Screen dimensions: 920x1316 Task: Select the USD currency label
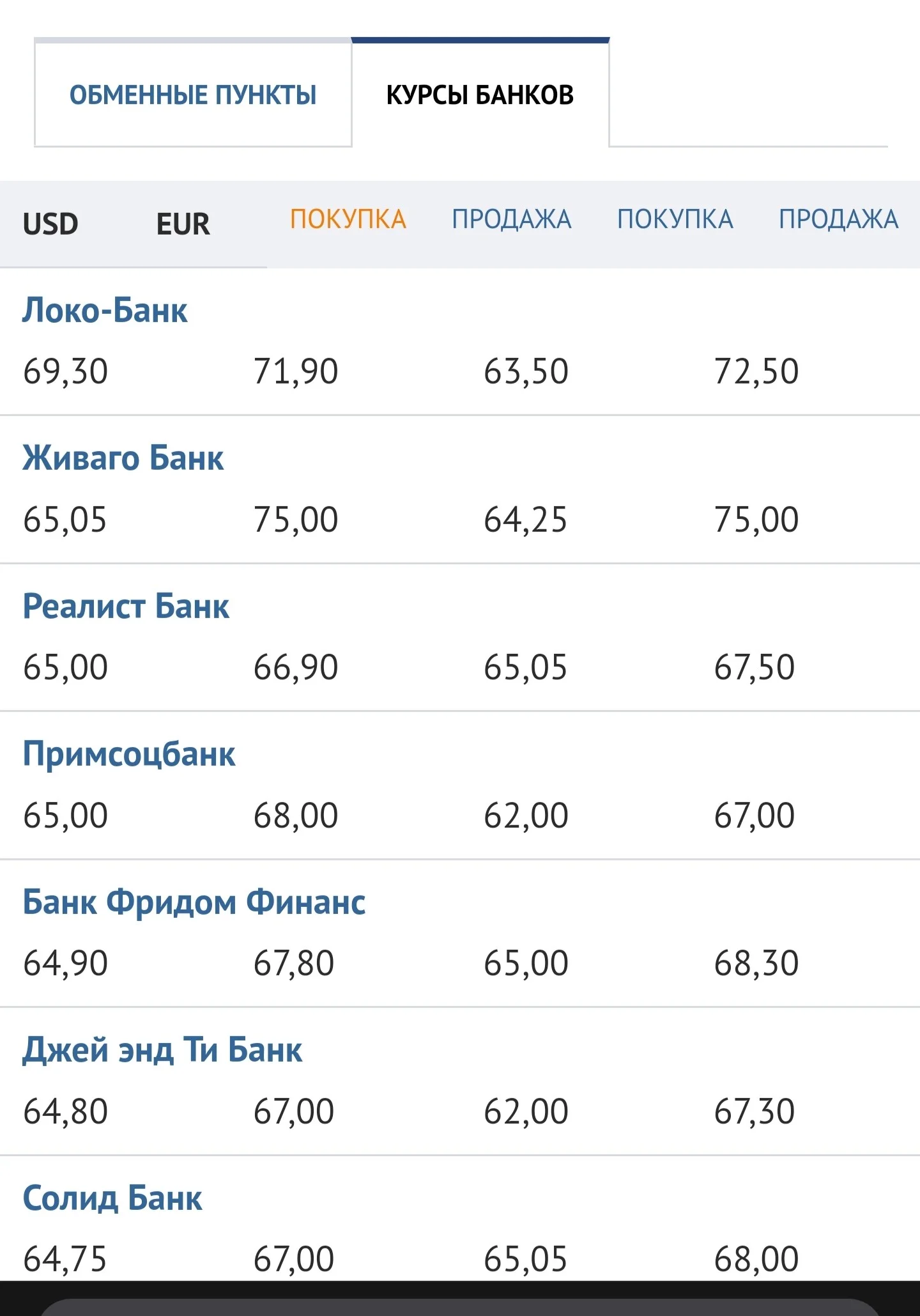(50, 224)
